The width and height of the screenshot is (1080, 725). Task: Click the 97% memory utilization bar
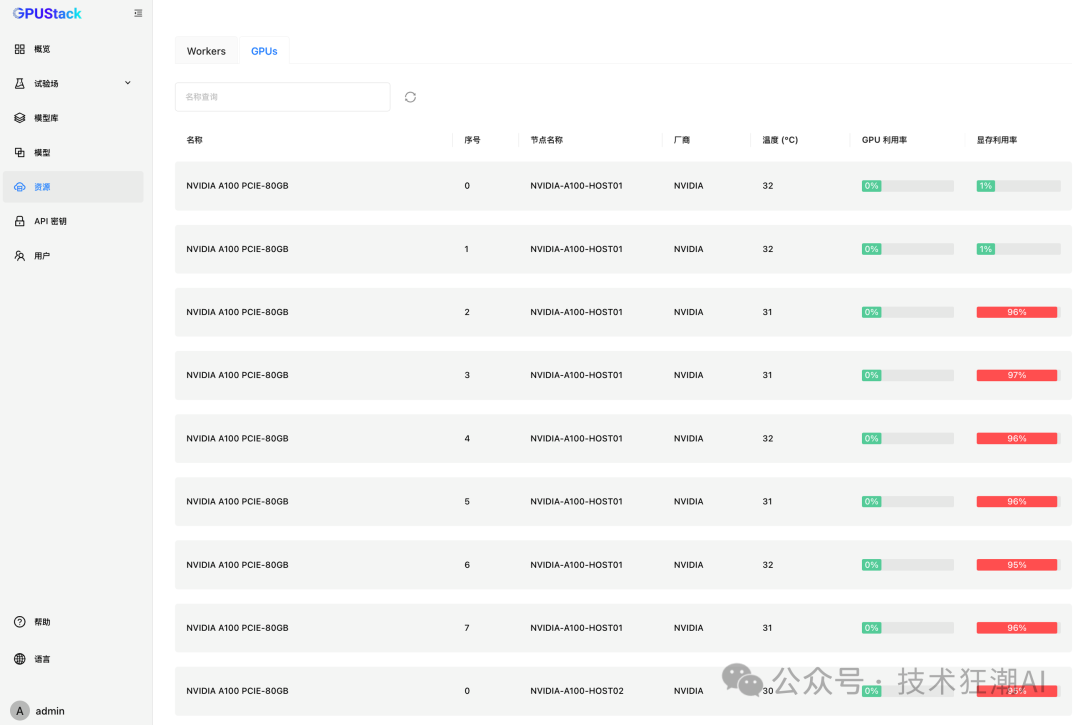tap(1017, 375)
